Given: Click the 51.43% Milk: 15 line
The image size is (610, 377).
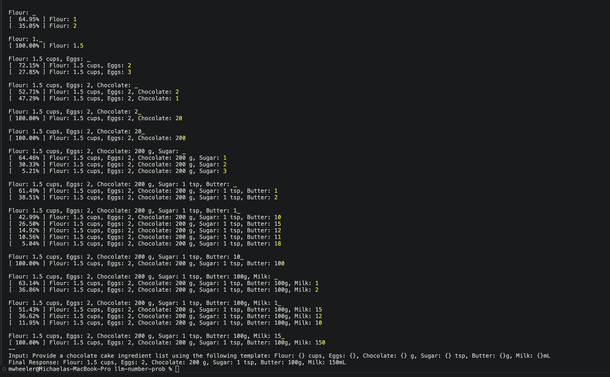Looking at the screenshot, I should 165,309.
